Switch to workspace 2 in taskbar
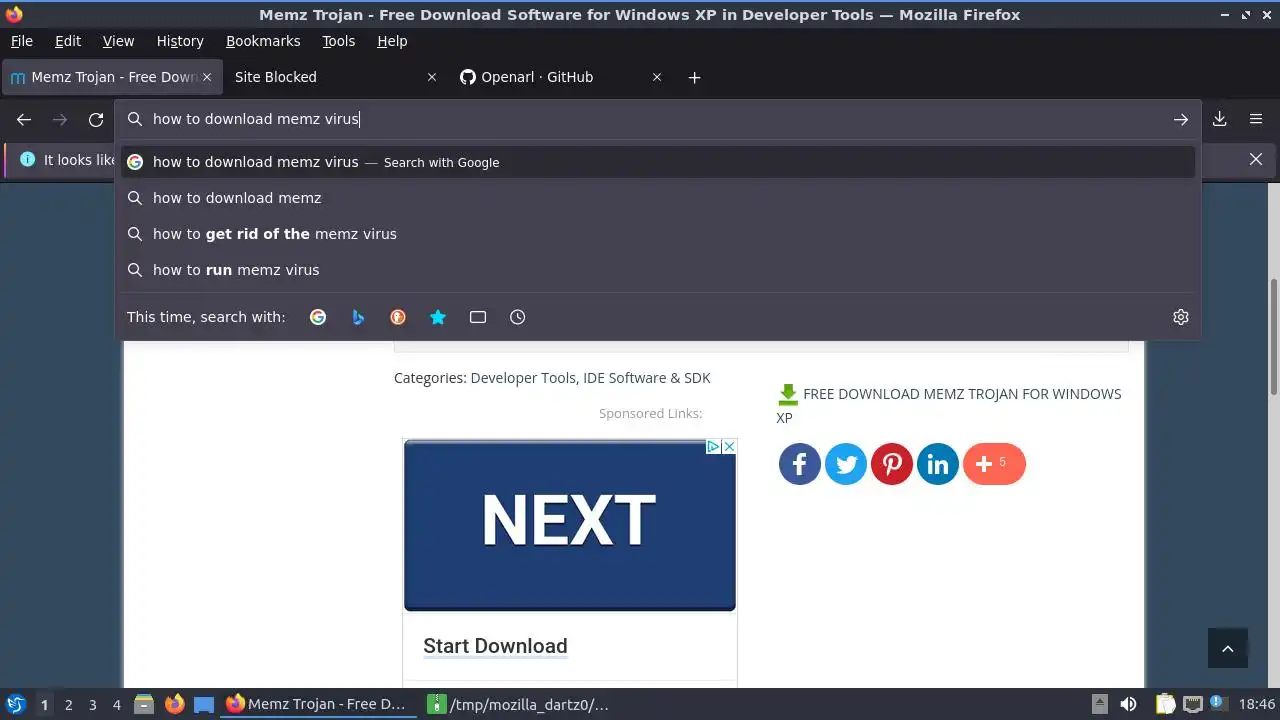 pyautogui.click(x=68, y=704)
